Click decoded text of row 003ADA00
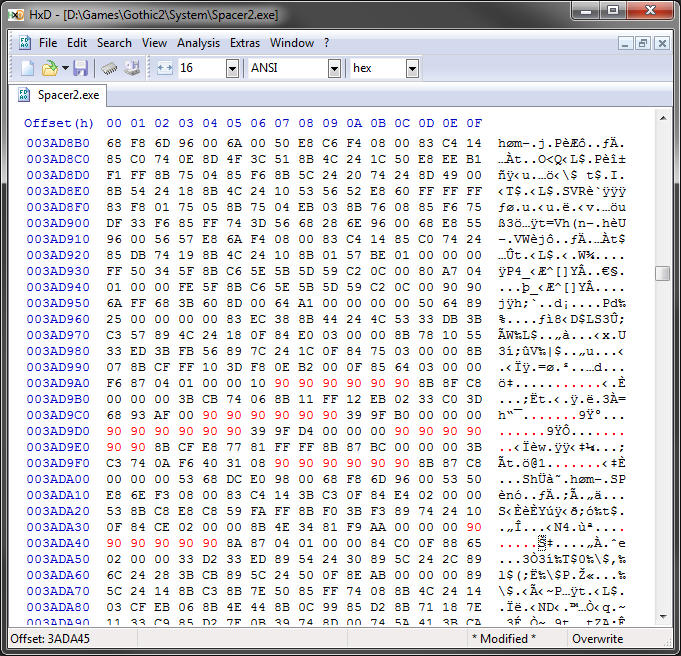 pos(562,479)
